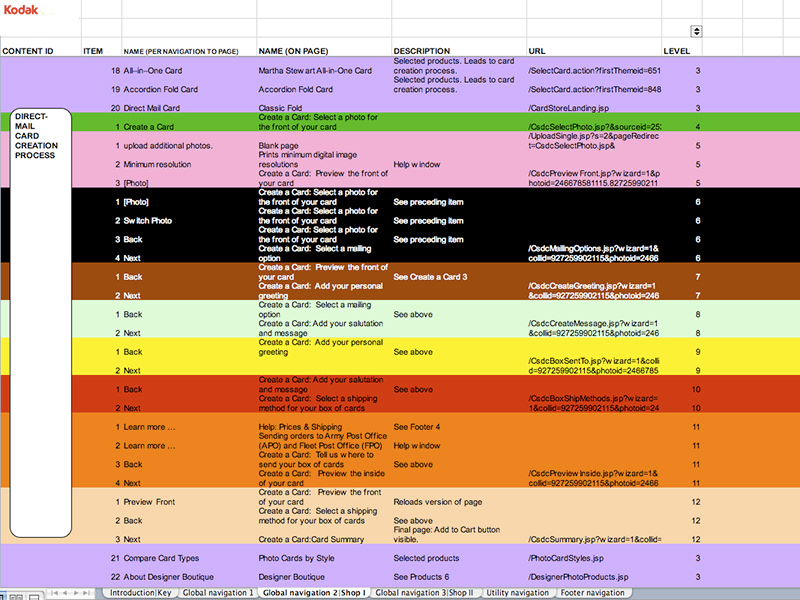Click the /CsdcSummary.jsp URL cell
The width and height of the screenshot is (800, 600).
click(x=595, y=539)
